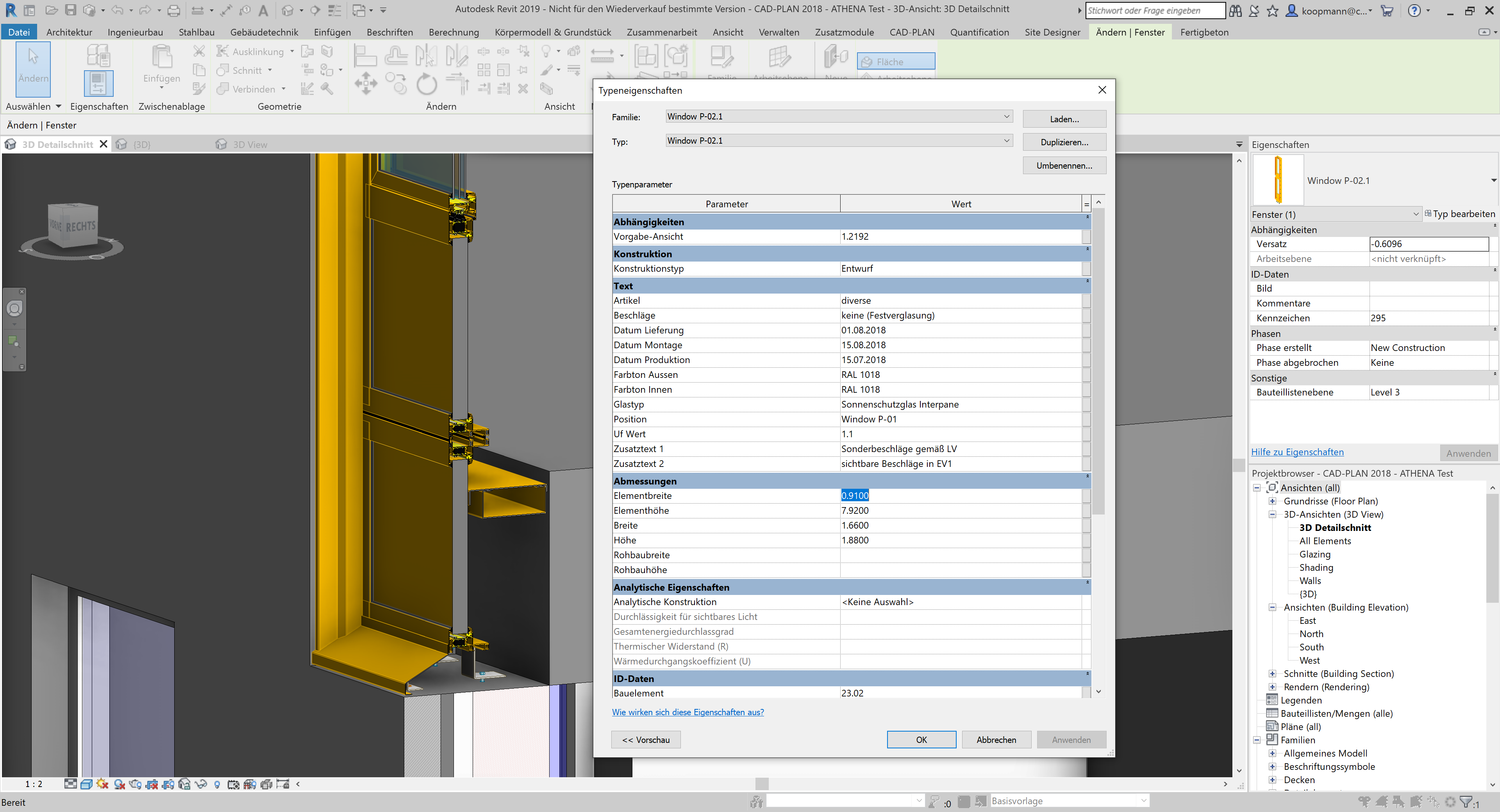Screen dimensions: 1500x812
Task: Click the Save icon in quick access toolbar
Action: (70, 10)
